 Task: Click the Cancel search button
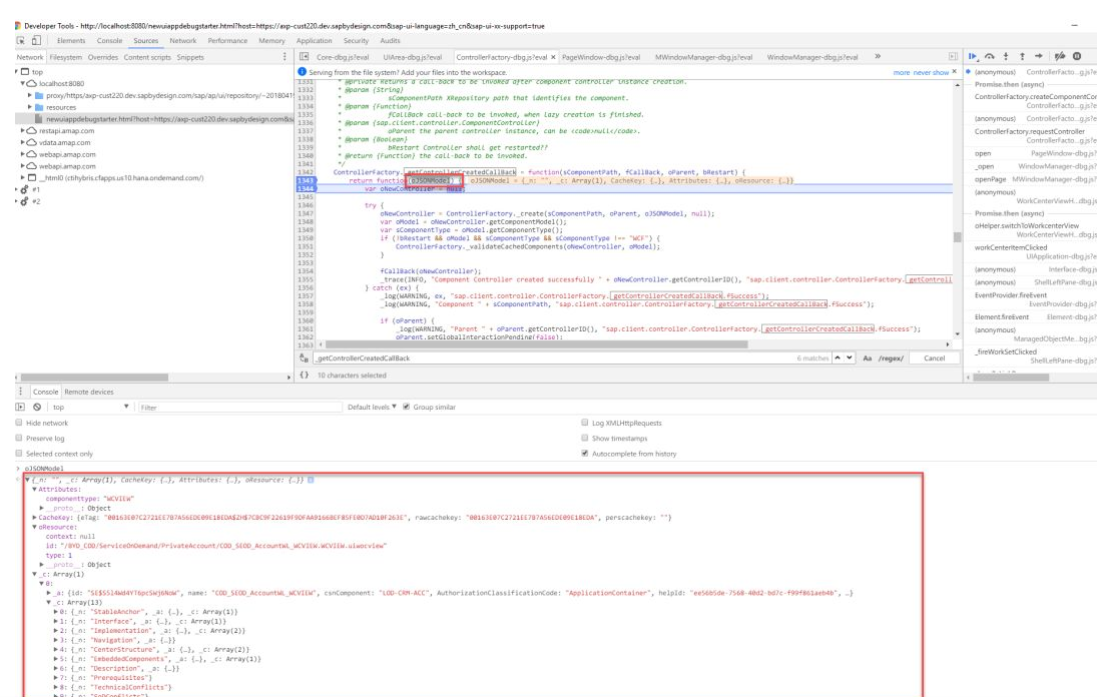(x=934, y=358)
